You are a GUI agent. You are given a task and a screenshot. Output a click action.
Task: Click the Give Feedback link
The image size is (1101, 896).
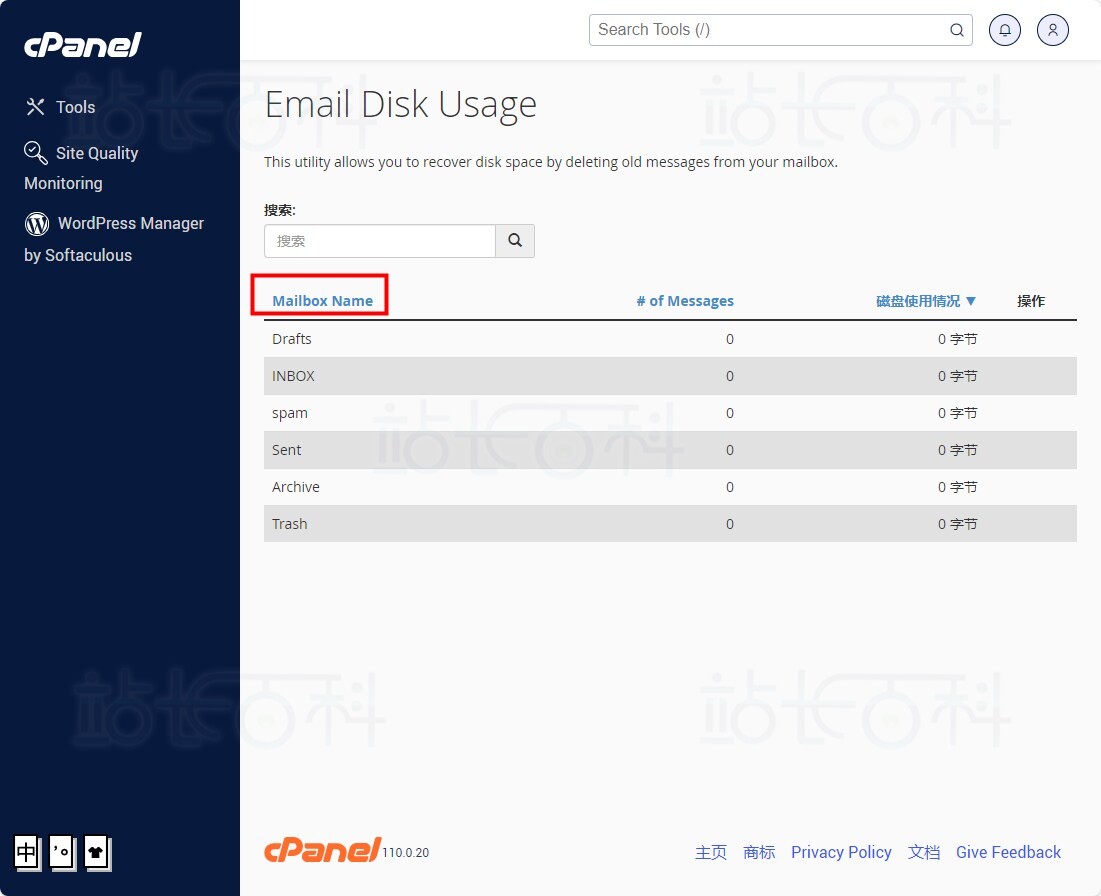pos(1008,852)
